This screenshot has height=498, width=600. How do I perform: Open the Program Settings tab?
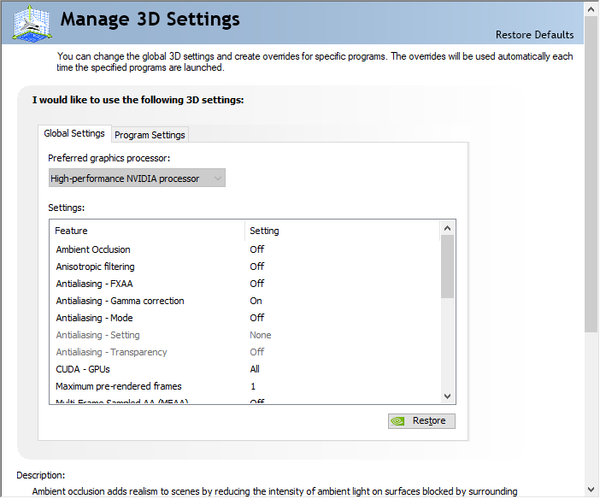(x=150, y=135)
